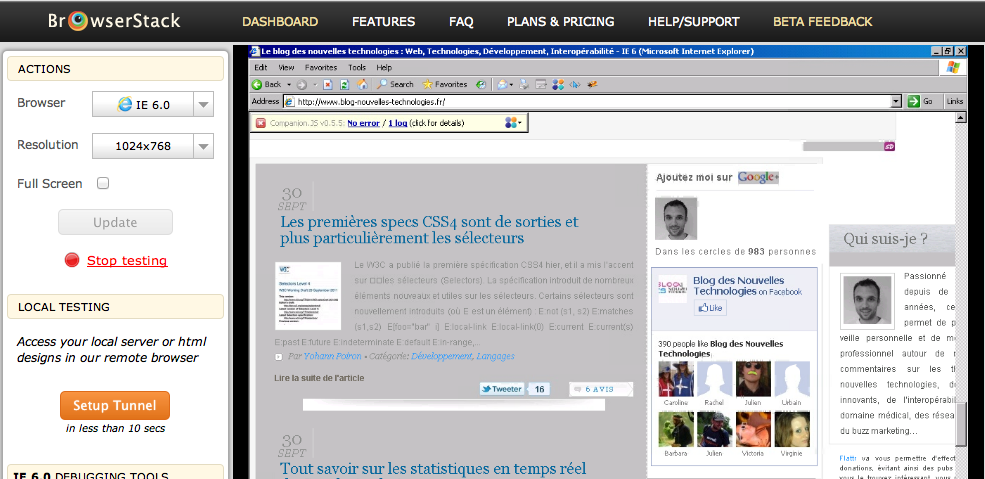
Task: Click Caroline's Facebook profile picture
Action: [x=675, y=379]
